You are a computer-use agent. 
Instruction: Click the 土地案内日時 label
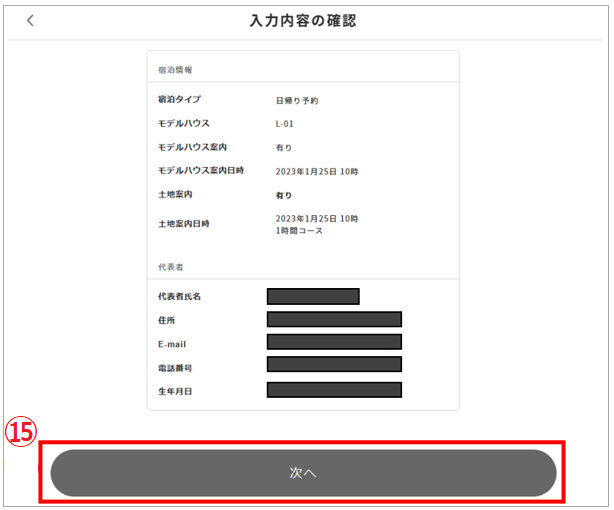[184, 224]
